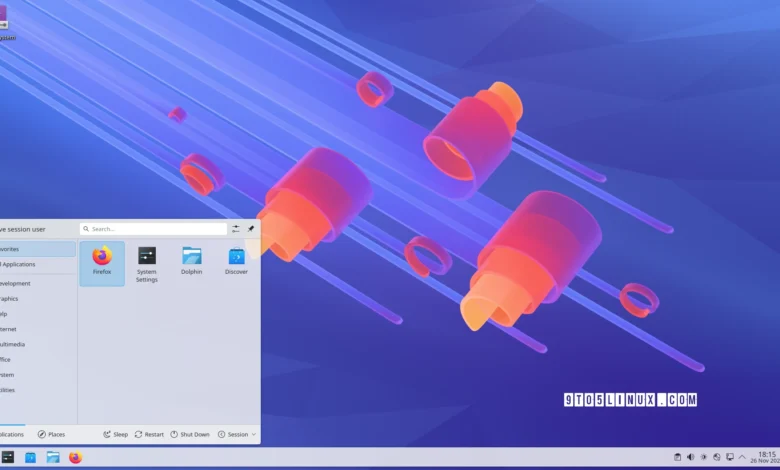
Task: Open the System category
Action: tap(38, 375)
